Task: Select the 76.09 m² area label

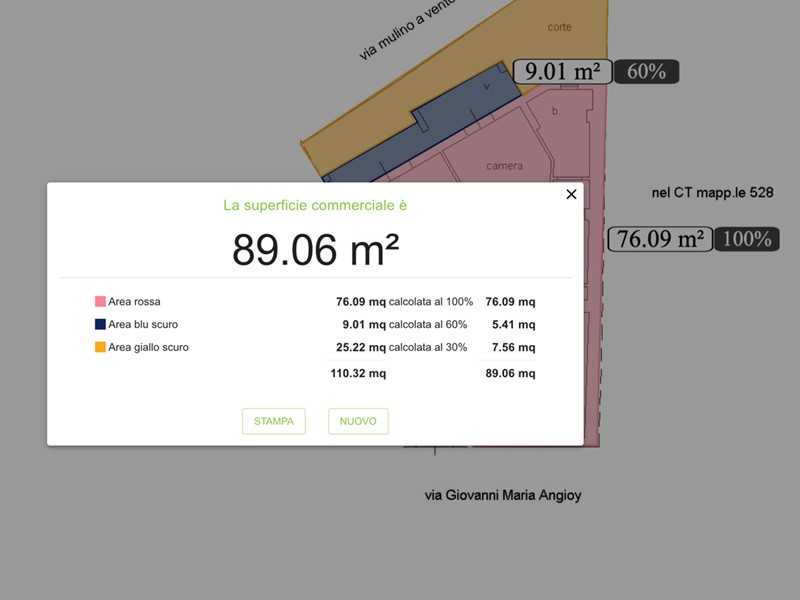Action: click(x=660, y=239)
